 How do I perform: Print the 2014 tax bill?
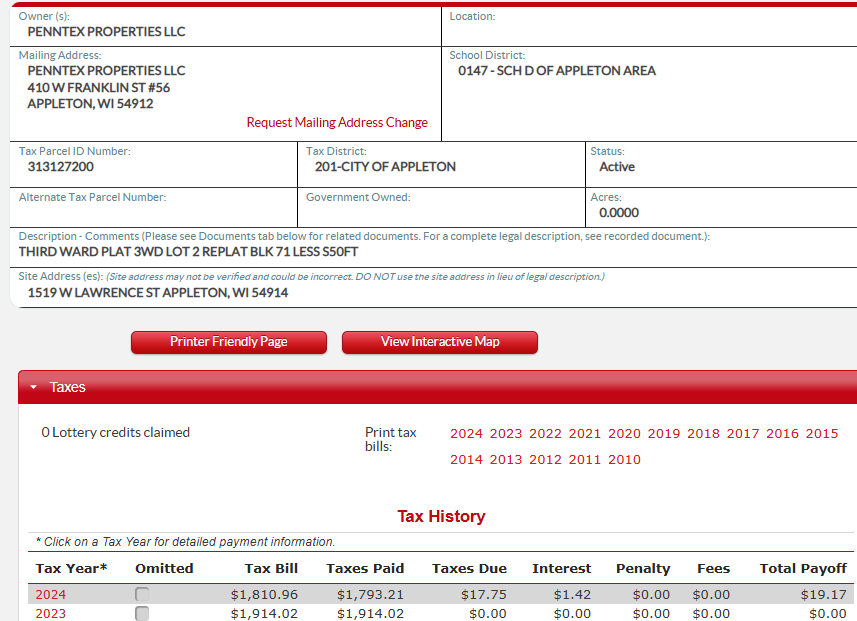[x=466, y=460]
